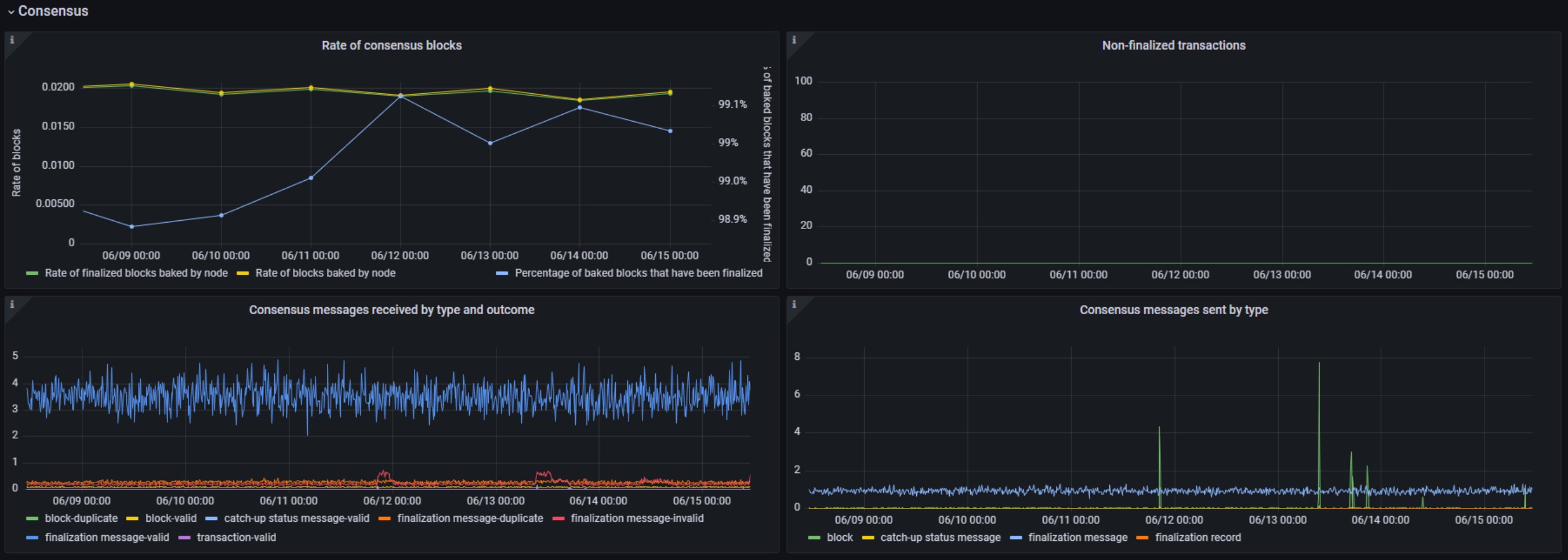Image resolution: width=1568 pixels, height=560 pixels.
Task: Toggle Rate of finalized blocks baked by node series
Action: click(x=136, y=273)
